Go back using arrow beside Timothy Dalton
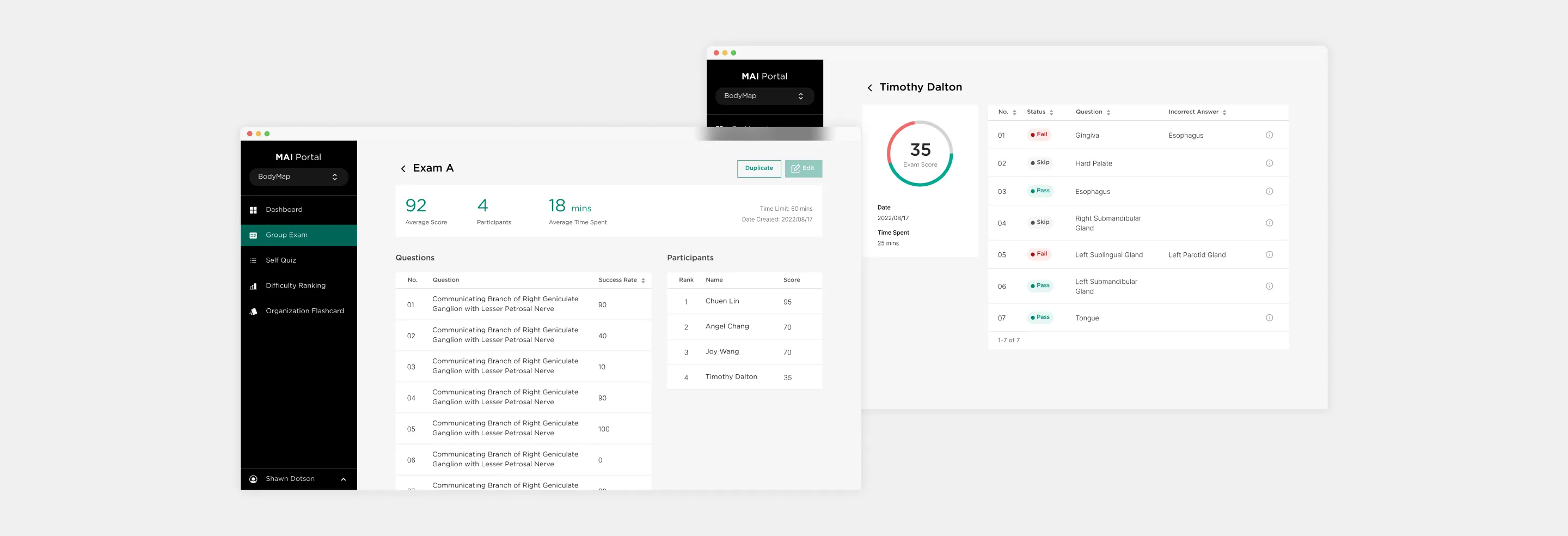 870,88
